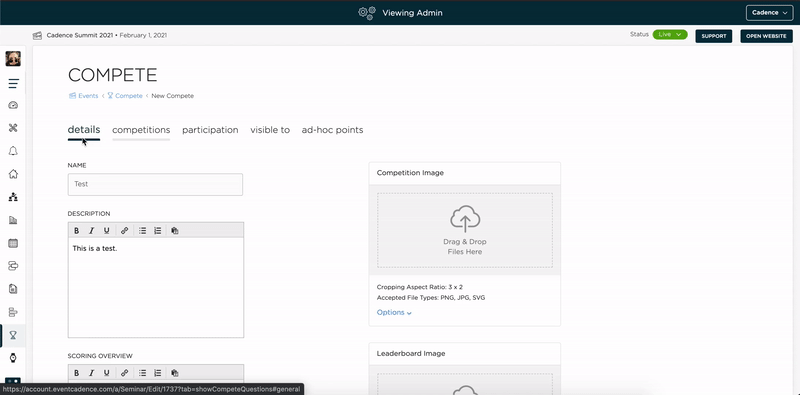
Task: Apply Bold in the Description editor
Action: (x=77, y=231)
